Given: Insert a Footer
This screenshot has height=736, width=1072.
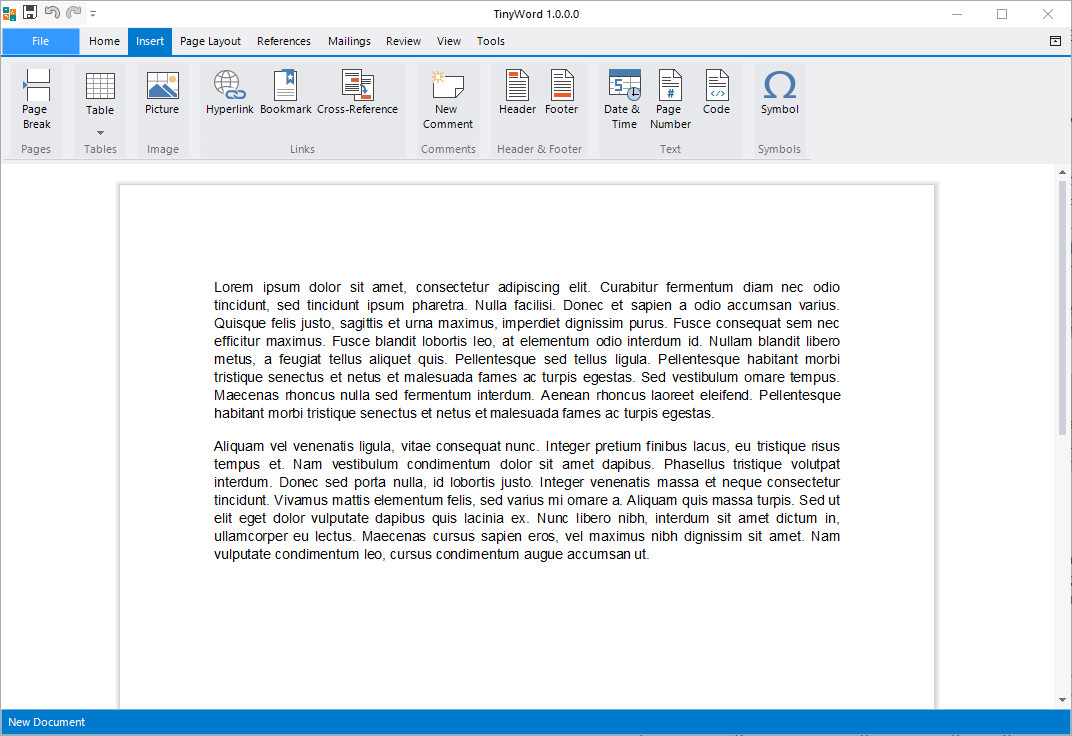Looking at the screenshot, I should point(561,93).
